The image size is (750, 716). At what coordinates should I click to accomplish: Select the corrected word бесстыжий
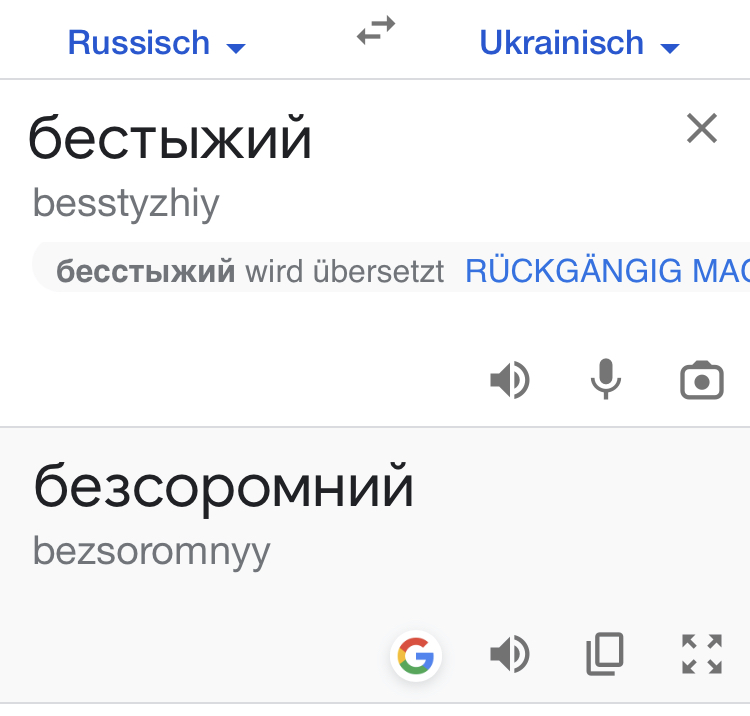pos(145,271)
